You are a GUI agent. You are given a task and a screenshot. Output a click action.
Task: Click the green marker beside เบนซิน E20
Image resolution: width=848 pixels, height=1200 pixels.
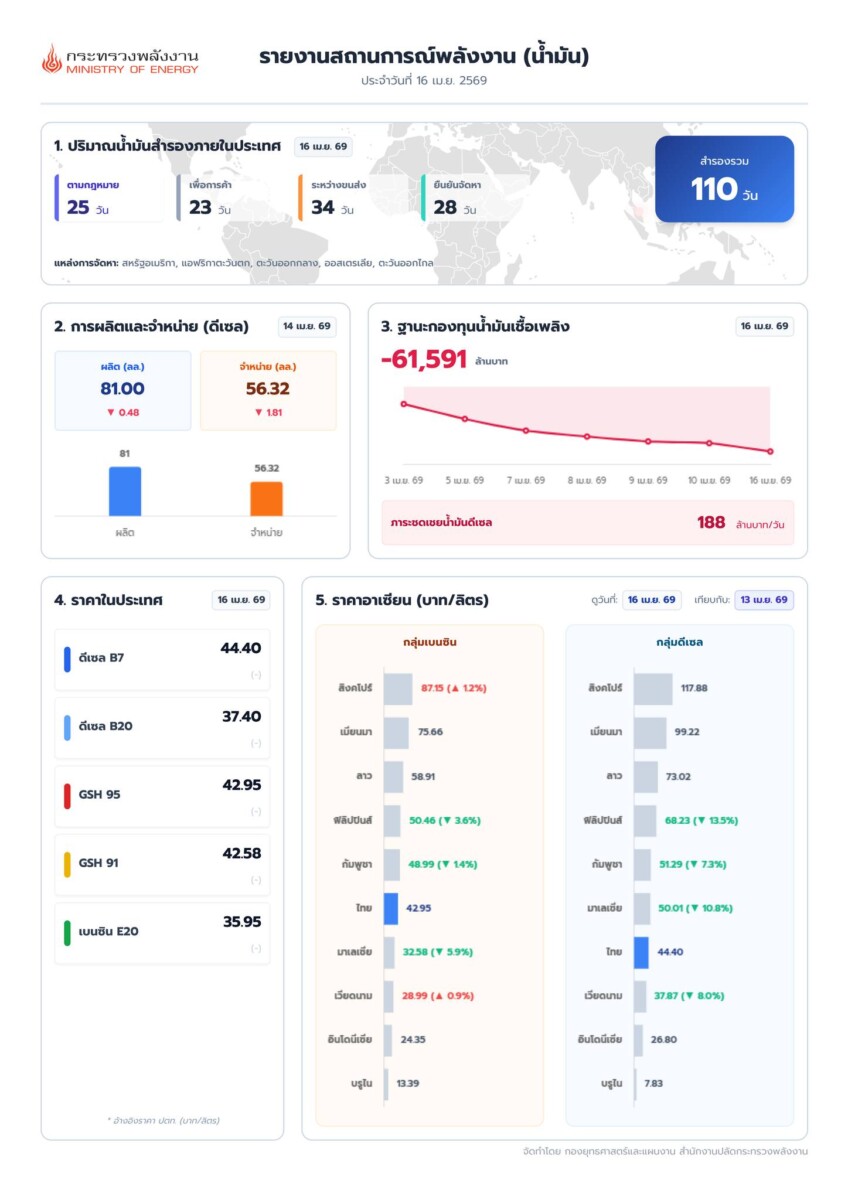(67, 932)
